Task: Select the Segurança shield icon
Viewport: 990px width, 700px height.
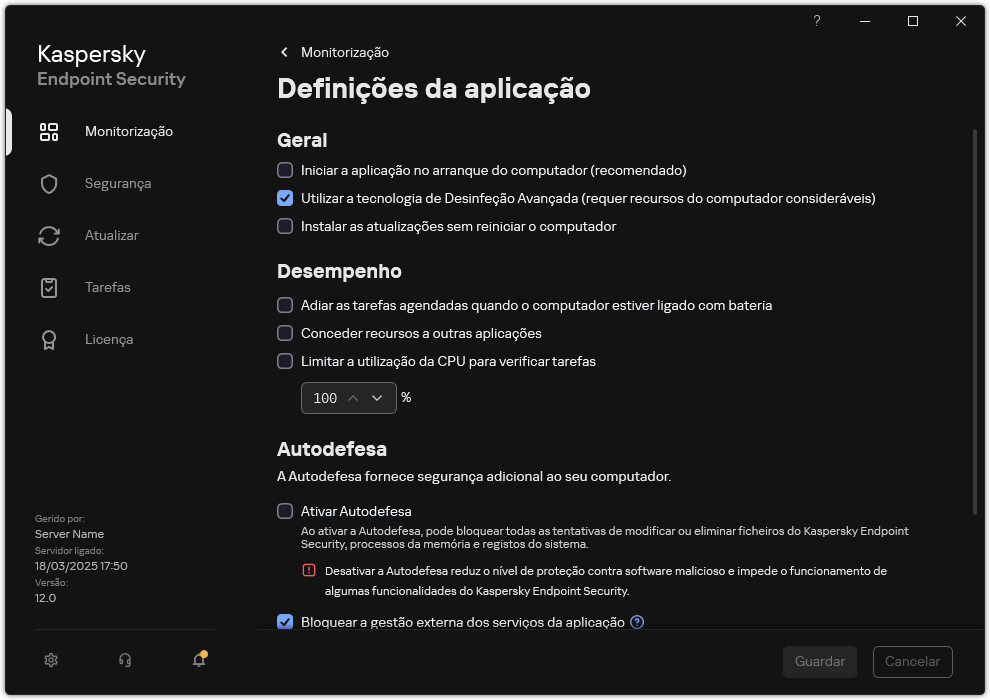Action: pyautogui.click(x=49, y=183)
